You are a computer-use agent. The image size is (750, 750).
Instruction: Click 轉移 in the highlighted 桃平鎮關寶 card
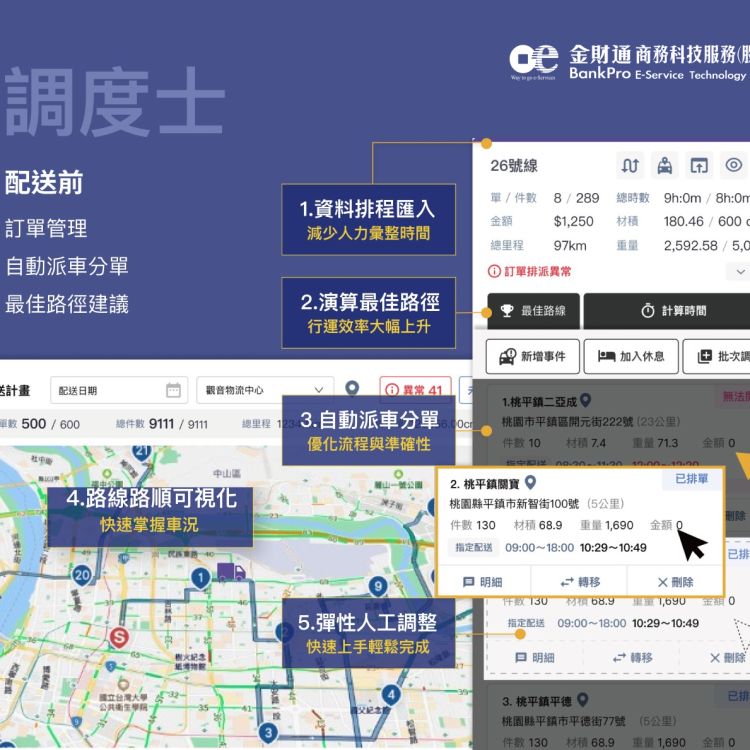(580, 582)
